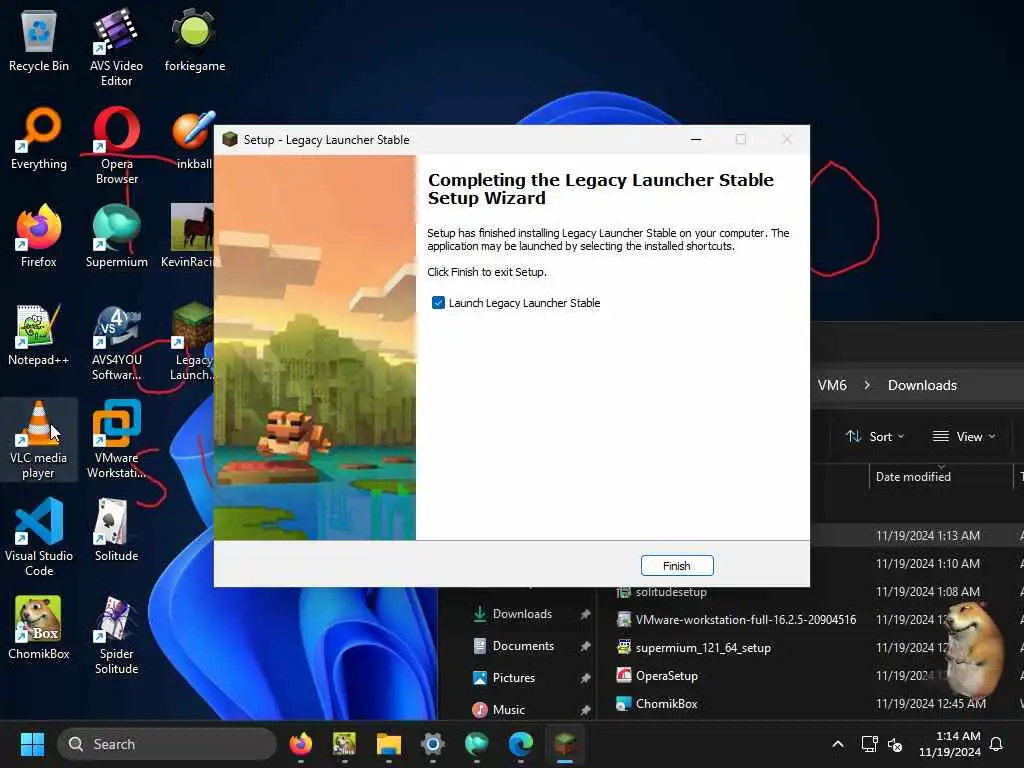Select forkiegame desktop icon
The width and height of the screenshot is (1024, 768).
[195, 41]
